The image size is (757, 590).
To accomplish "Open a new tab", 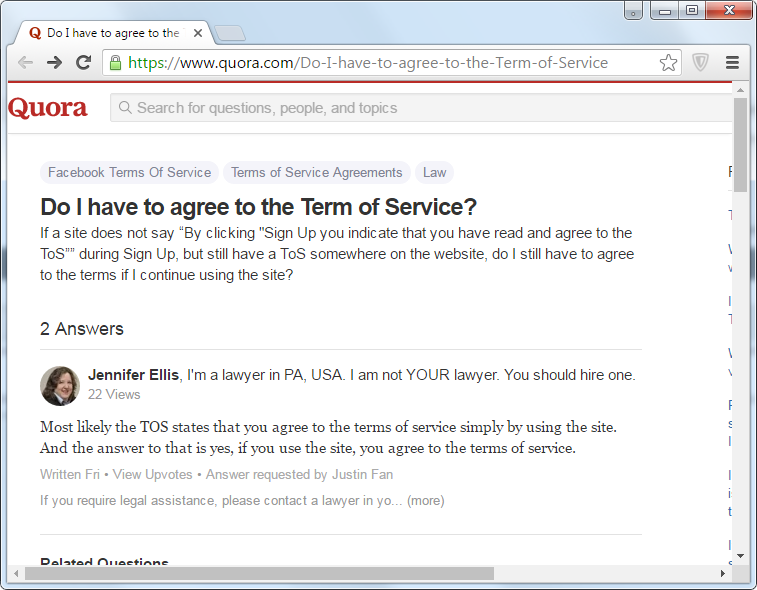I will (x=229, y=34).
